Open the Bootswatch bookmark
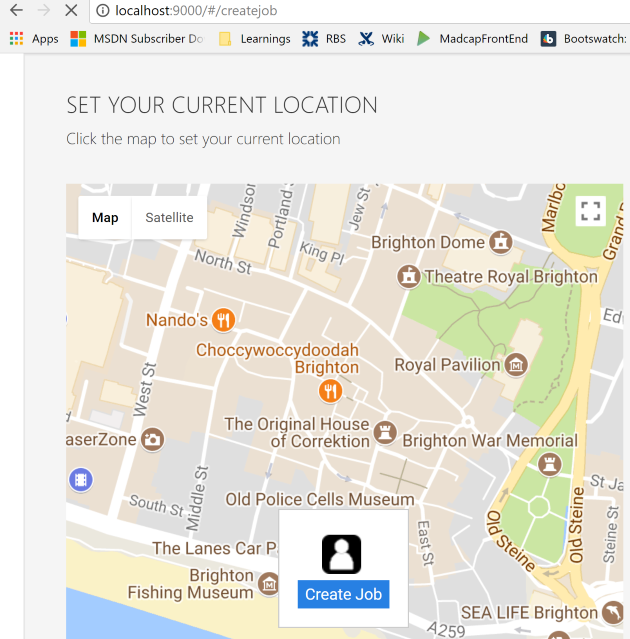 click(584, 39)
